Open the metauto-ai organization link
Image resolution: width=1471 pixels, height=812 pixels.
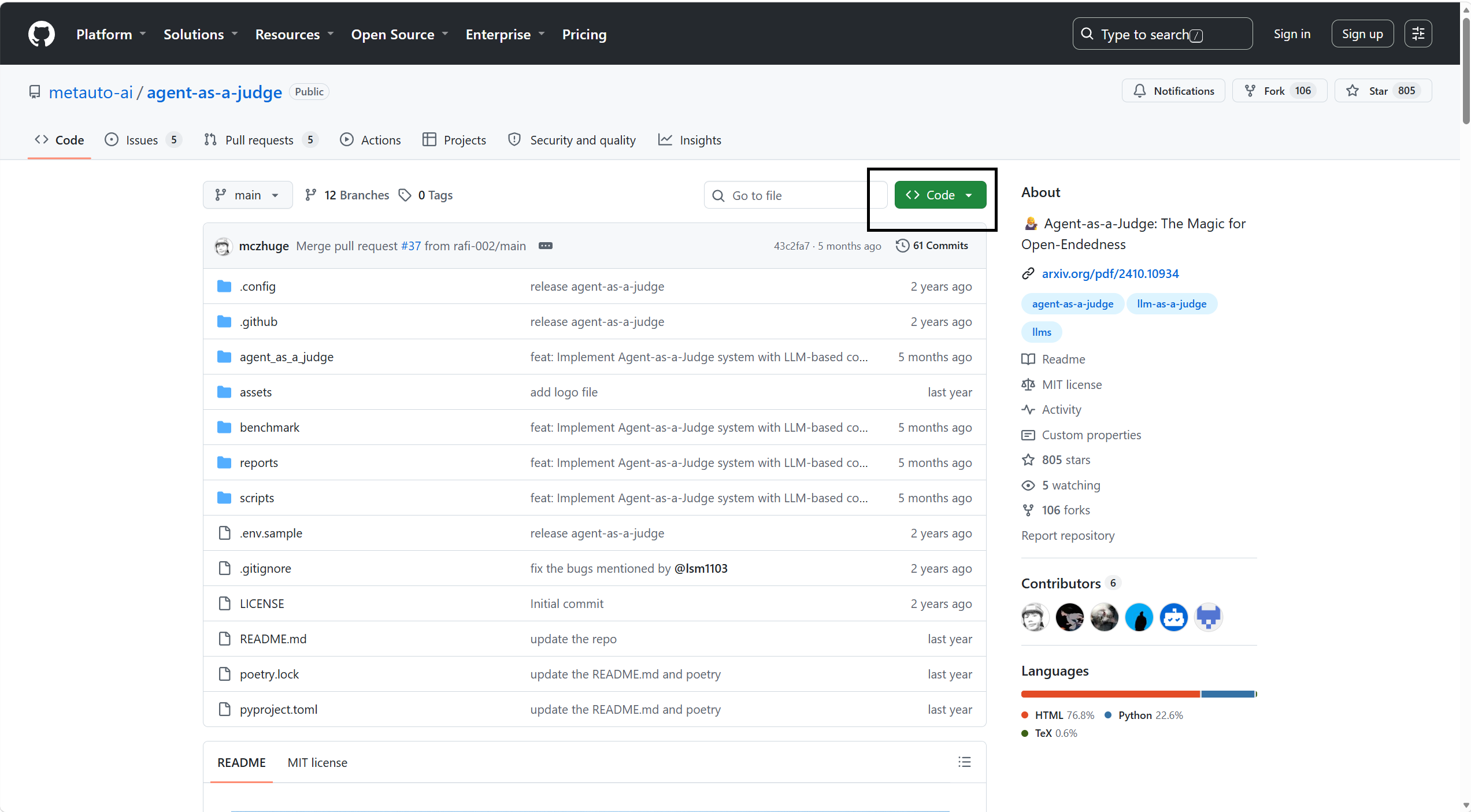click(x=91, y=92)
